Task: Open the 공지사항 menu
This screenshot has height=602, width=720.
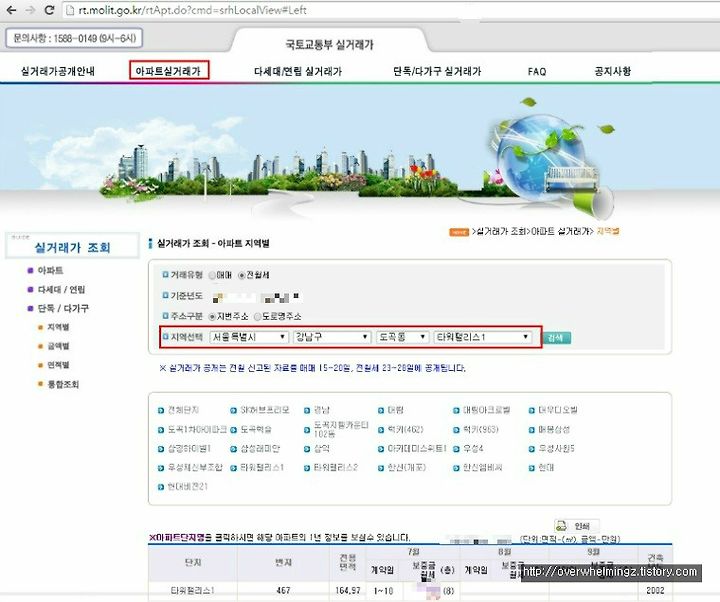Action: coord(612,71)
